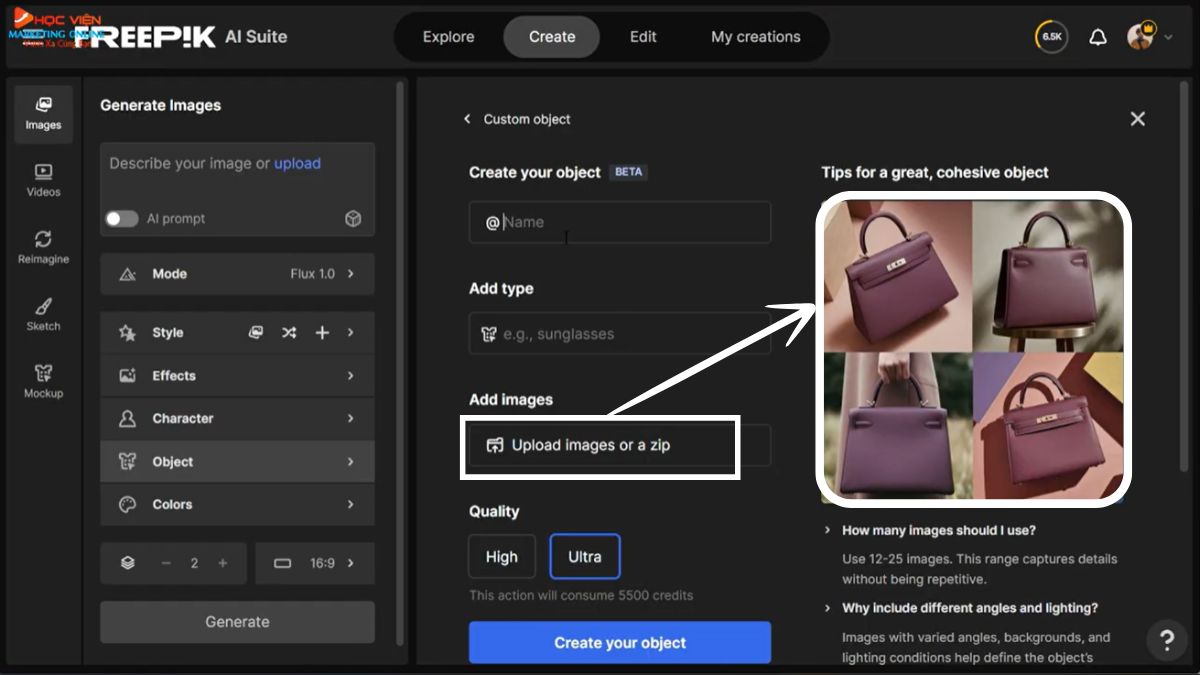Focus the Add type field (e.g., sunglasses)
The image size is (1200, 675).
pyautogui.click(x=620, y=334)
